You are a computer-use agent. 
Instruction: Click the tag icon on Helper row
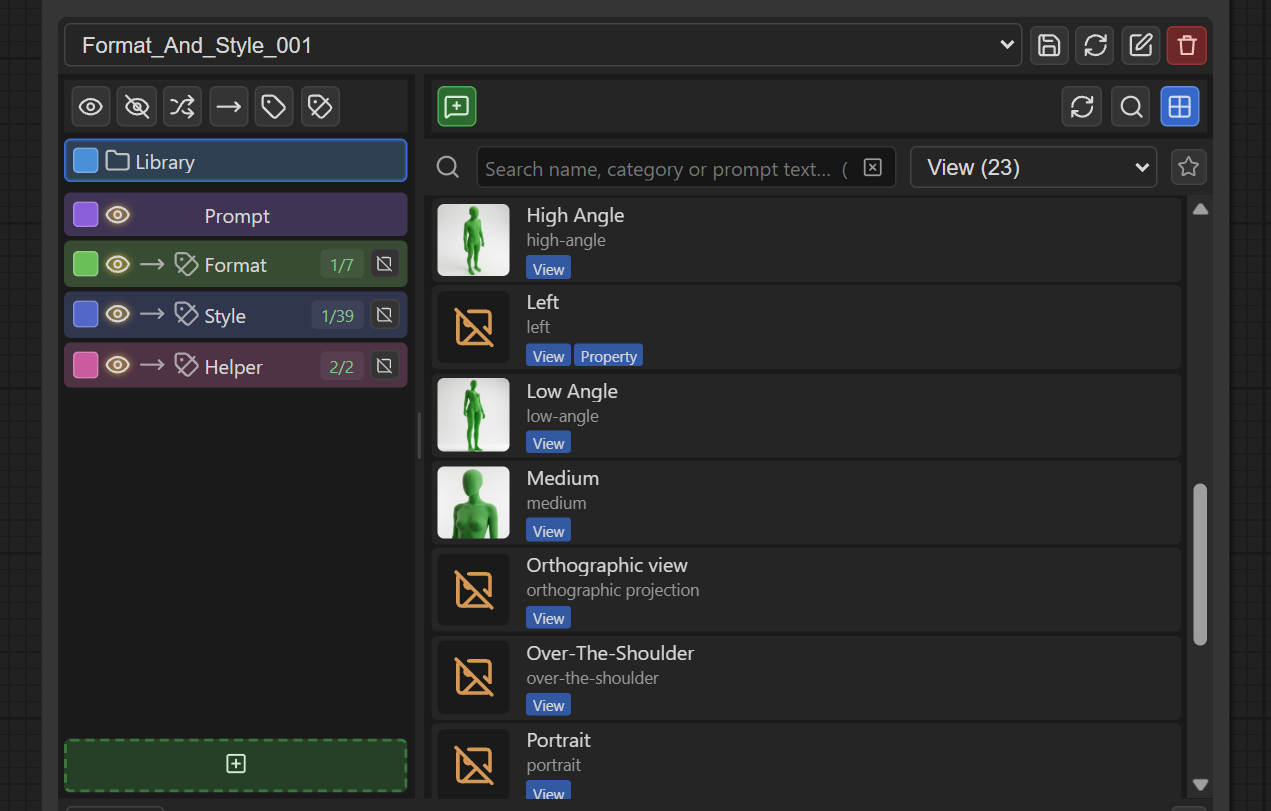[x=186, y=365]
